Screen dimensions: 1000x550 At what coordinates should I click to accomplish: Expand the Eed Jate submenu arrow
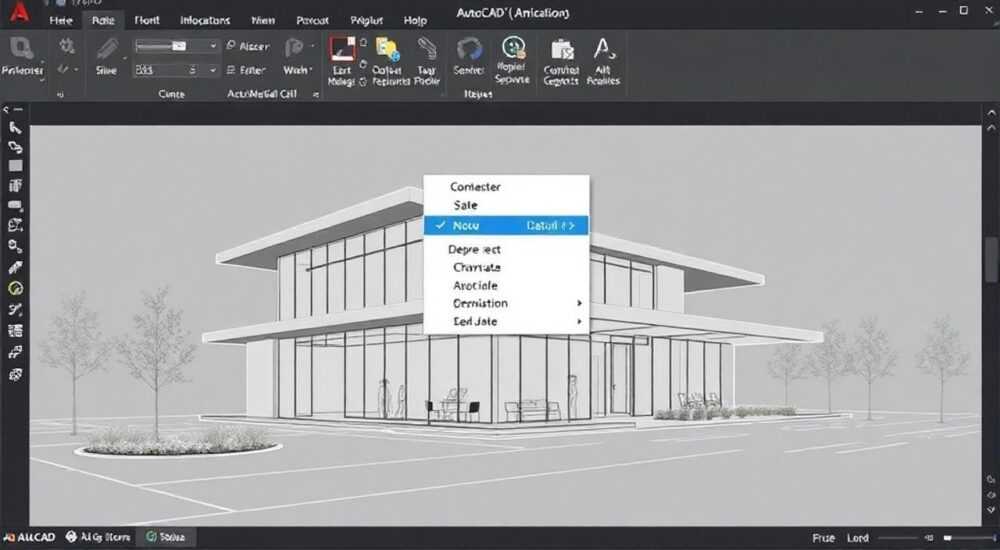(x=579, y=321)
